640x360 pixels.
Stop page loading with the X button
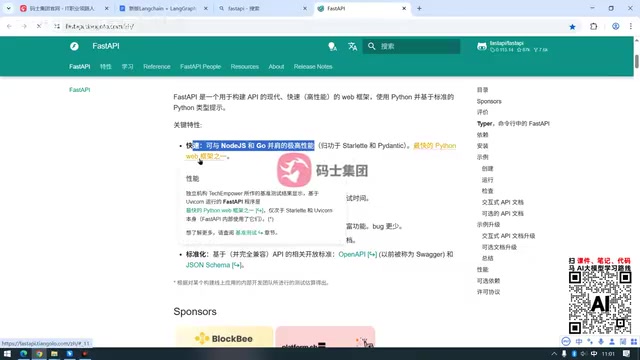click(39, 26)
